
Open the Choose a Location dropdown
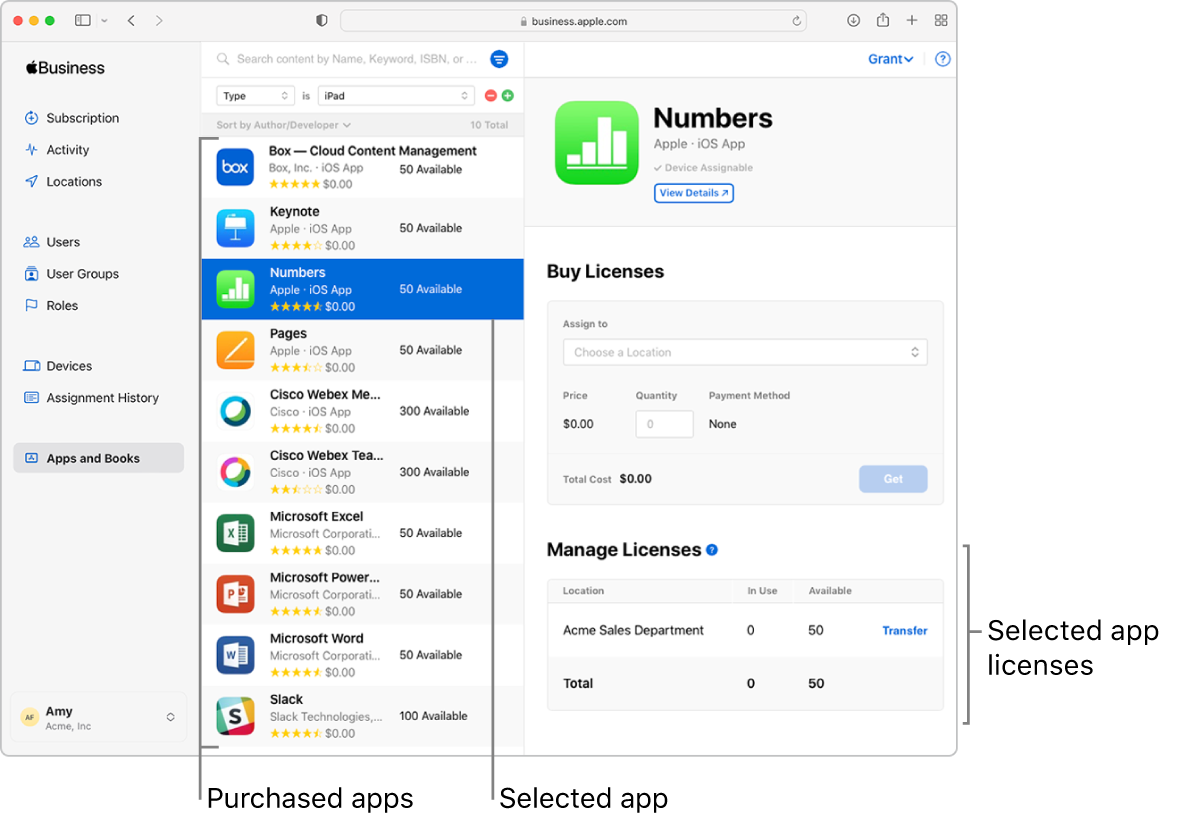click(x=744, y=352)
